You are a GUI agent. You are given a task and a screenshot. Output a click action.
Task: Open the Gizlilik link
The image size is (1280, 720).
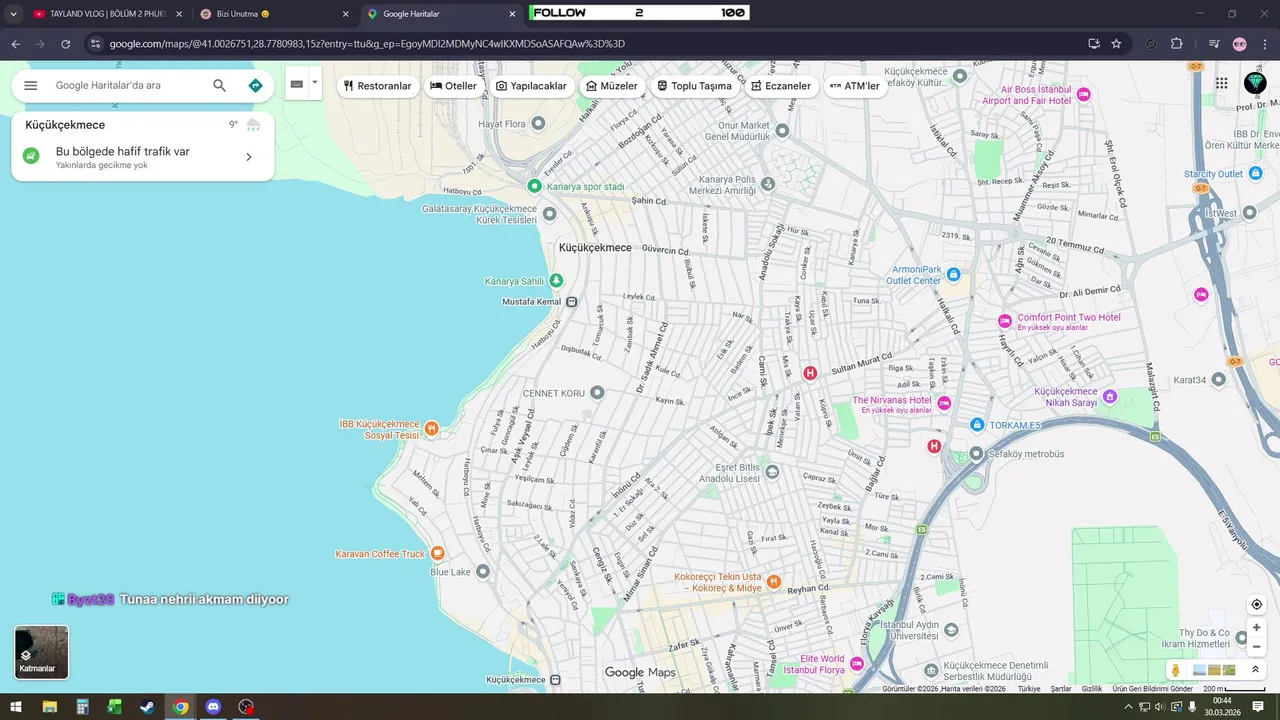pyautogui.click(x=1092, y=688)
